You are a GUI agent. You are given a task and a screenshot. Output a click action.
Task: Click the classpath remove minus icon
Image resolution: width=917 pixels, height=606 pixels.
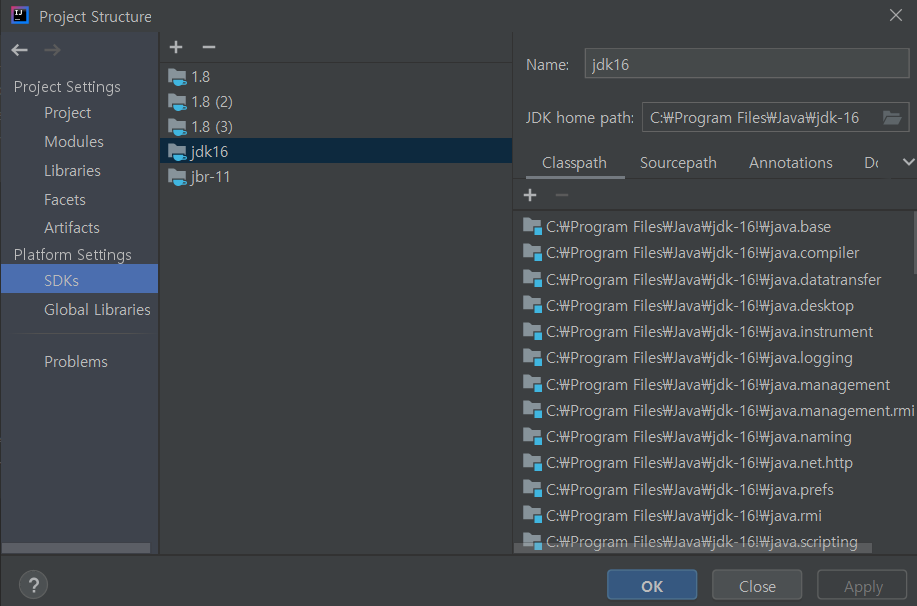click(561, 195)
